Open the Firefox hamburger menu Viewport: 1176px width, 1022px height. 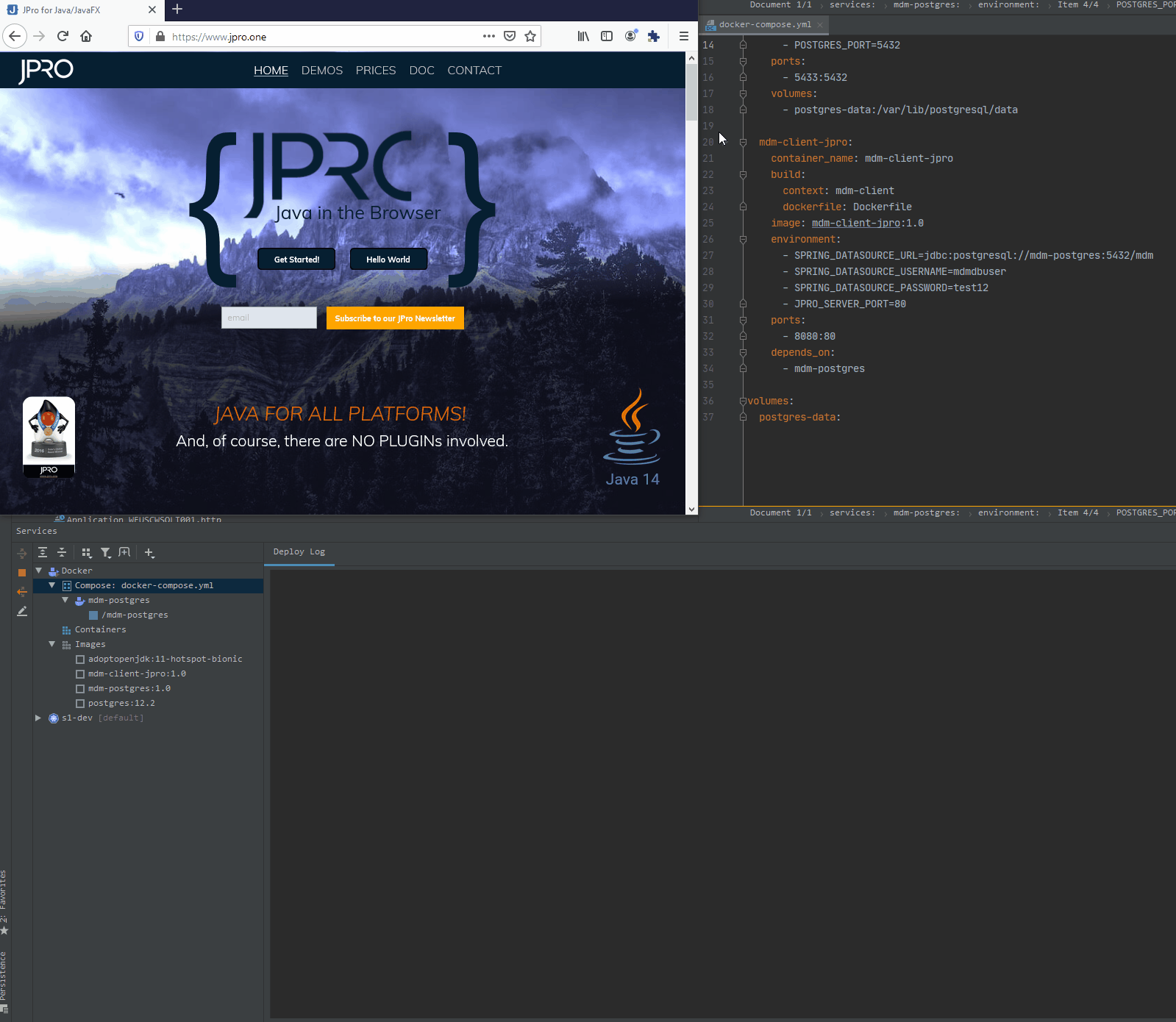(683, 36)
